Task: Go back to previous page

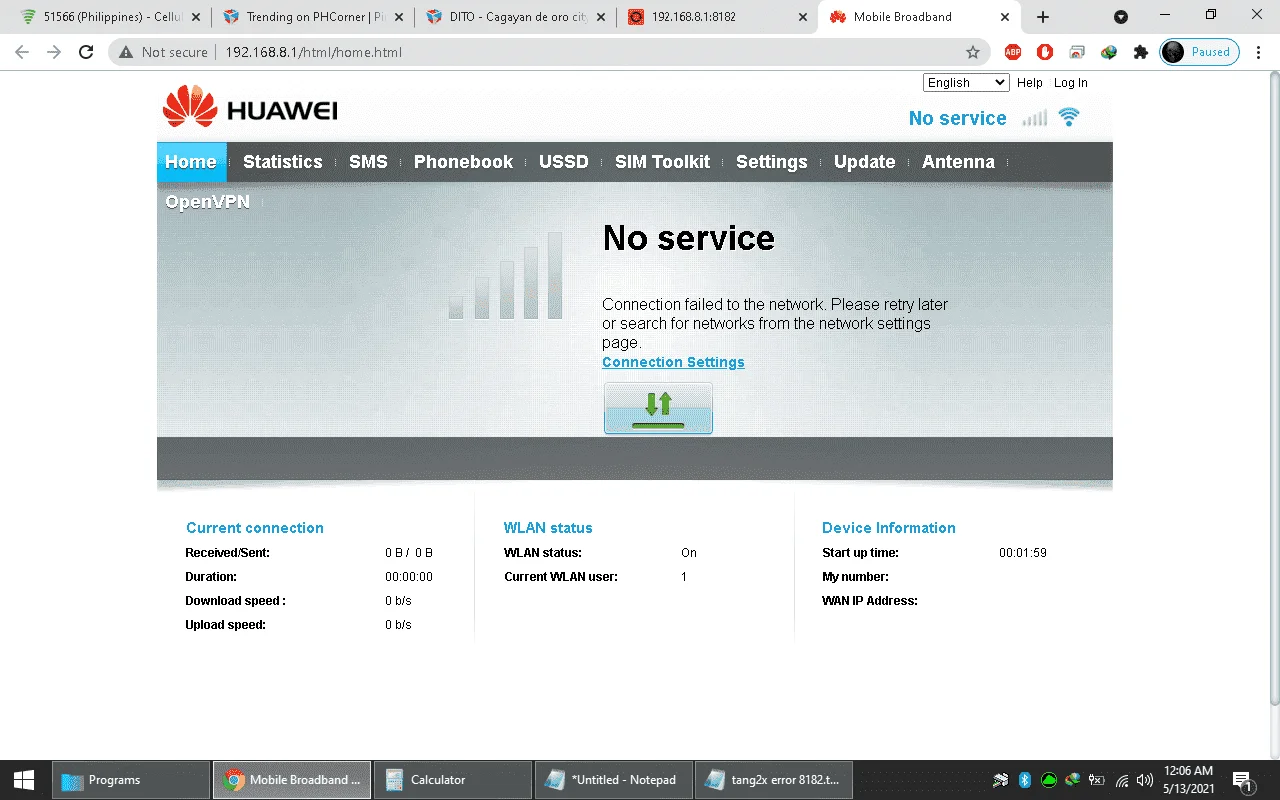Action: pyautogui.click(x=22, y=52)
